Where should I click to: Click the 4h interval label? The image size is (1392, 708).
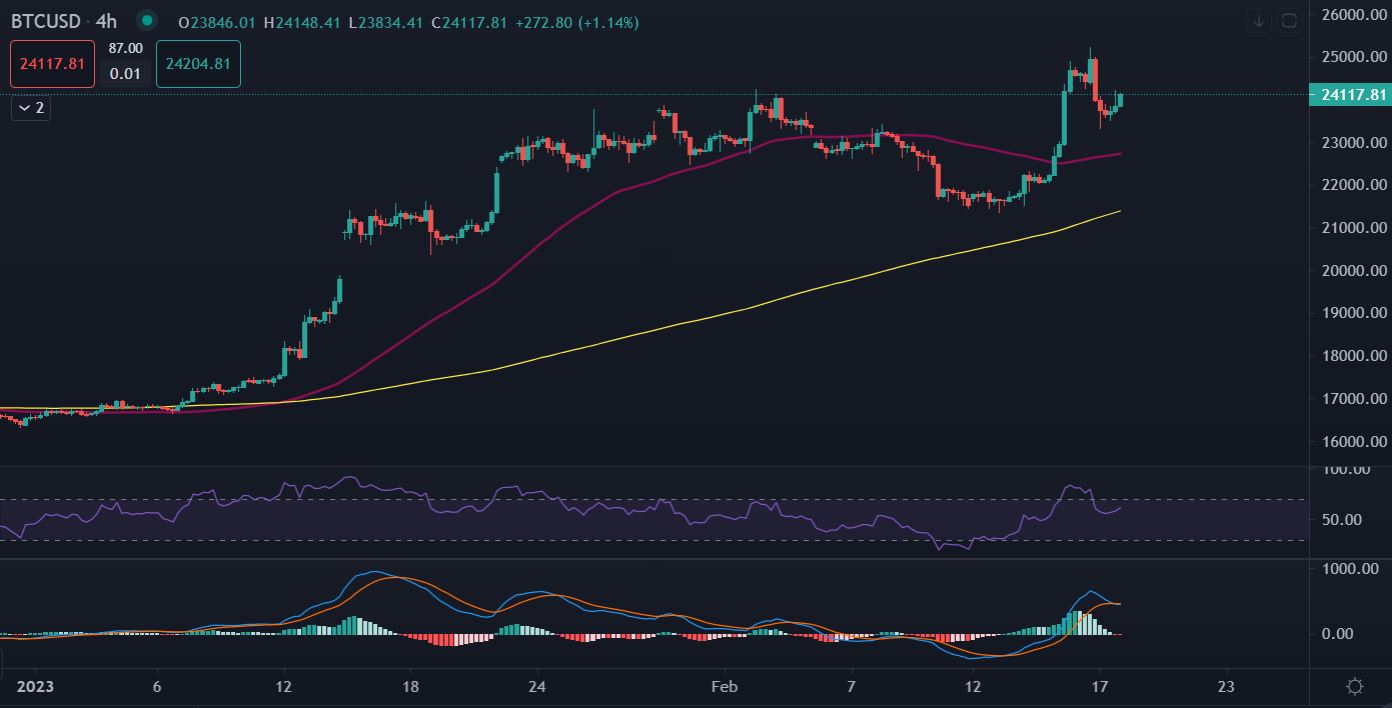point(106,21)
